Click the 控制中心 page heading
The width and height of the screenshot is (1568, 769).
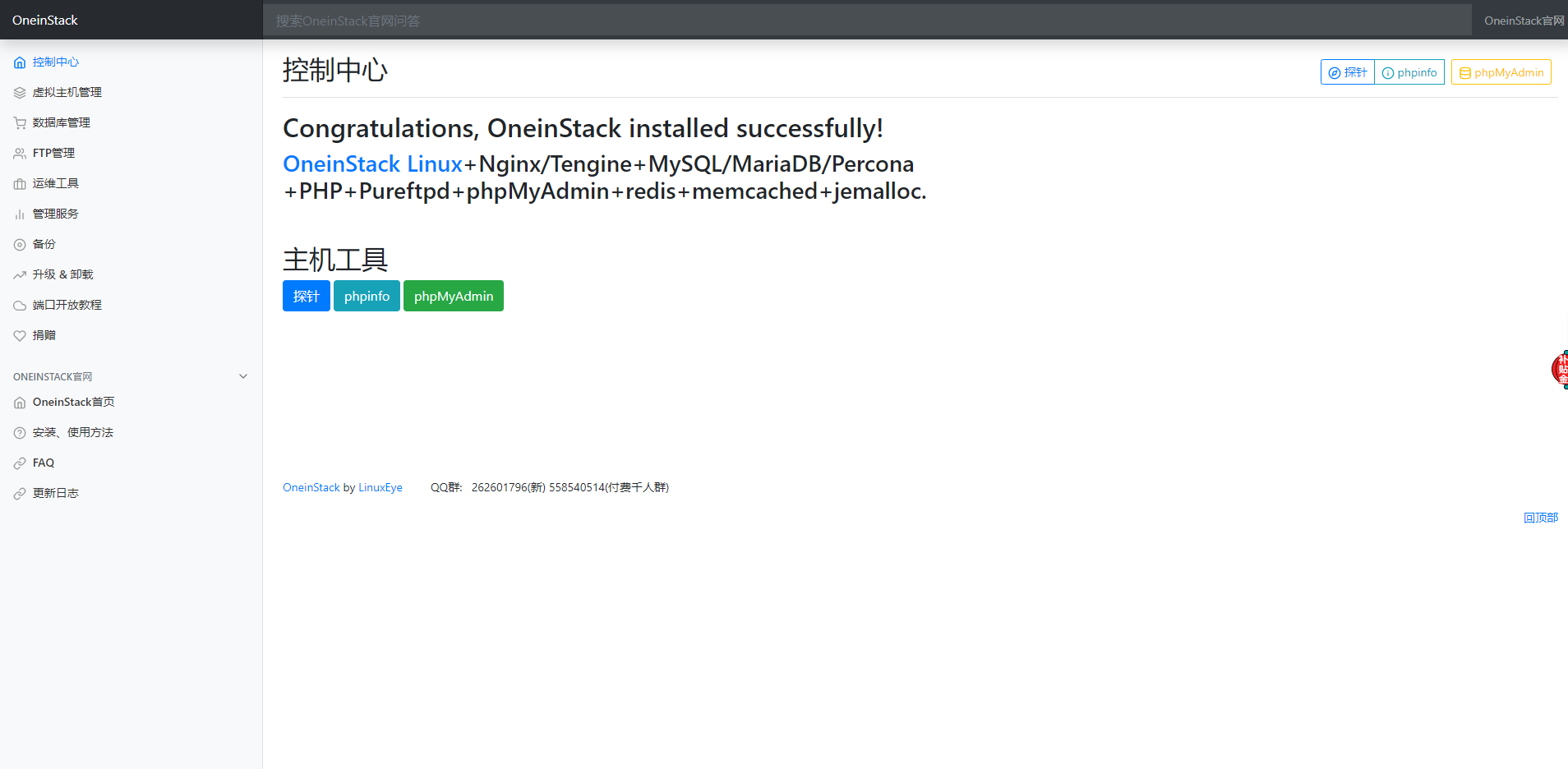[335, 70]
